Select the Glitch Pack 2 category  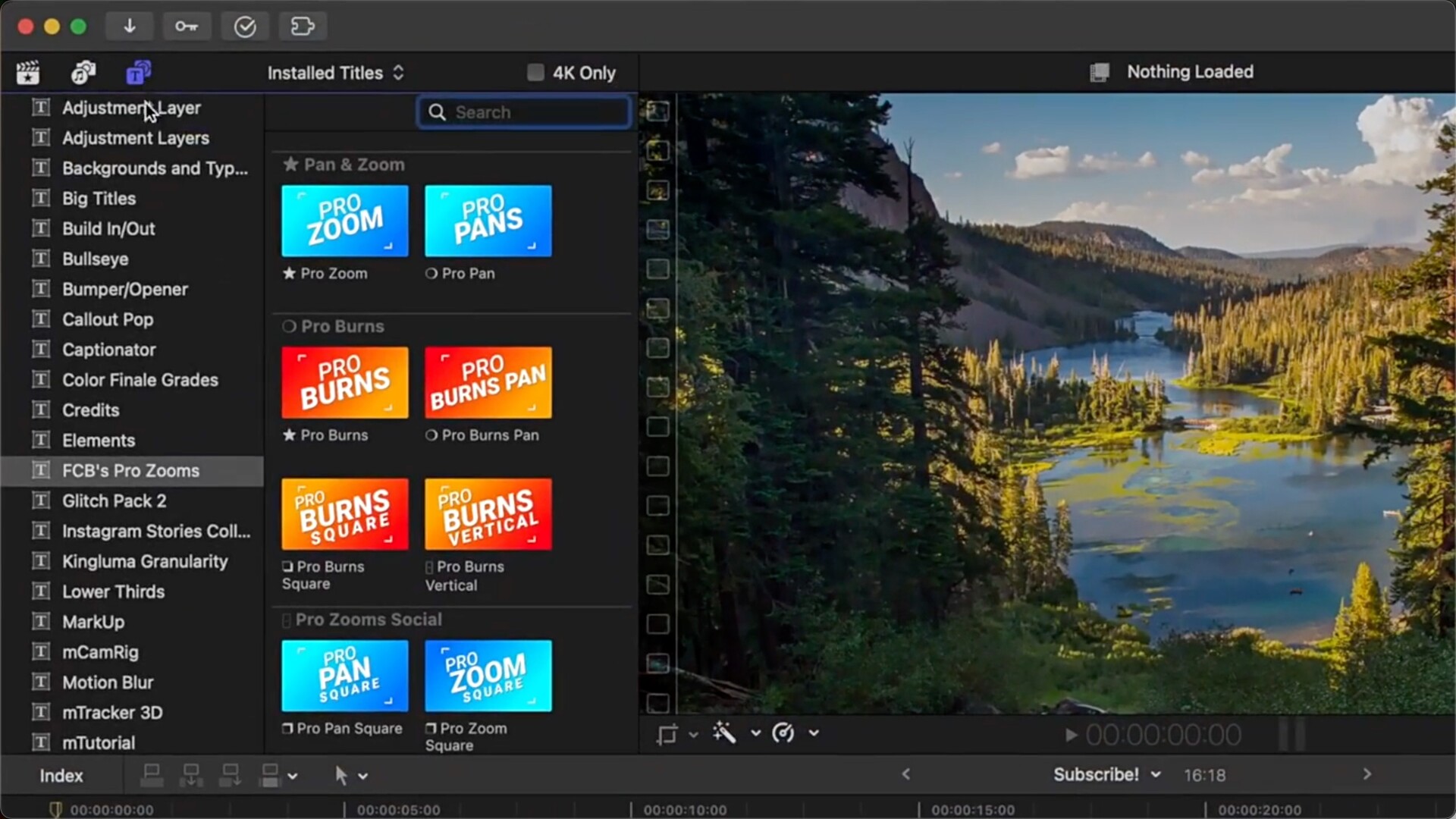point(133,501)
